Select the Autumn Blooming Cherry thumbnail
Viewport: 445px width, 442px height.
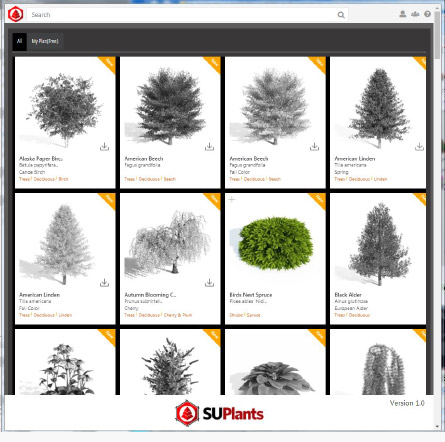pyautogui.click(x=170, y=243)
